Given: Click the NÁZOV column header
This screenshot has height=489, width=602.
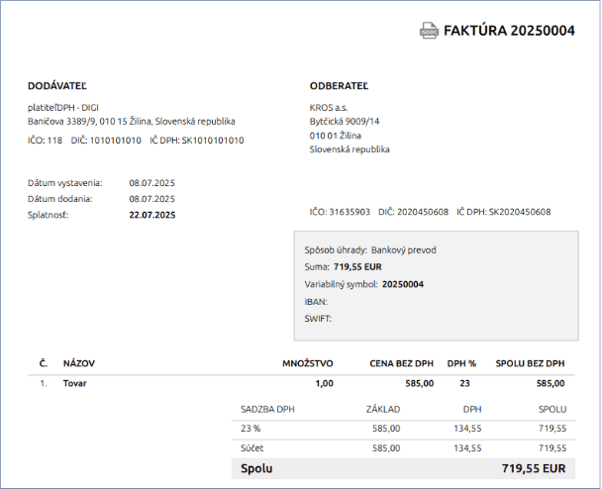Looking at the screenshot, I should [79, 363].
